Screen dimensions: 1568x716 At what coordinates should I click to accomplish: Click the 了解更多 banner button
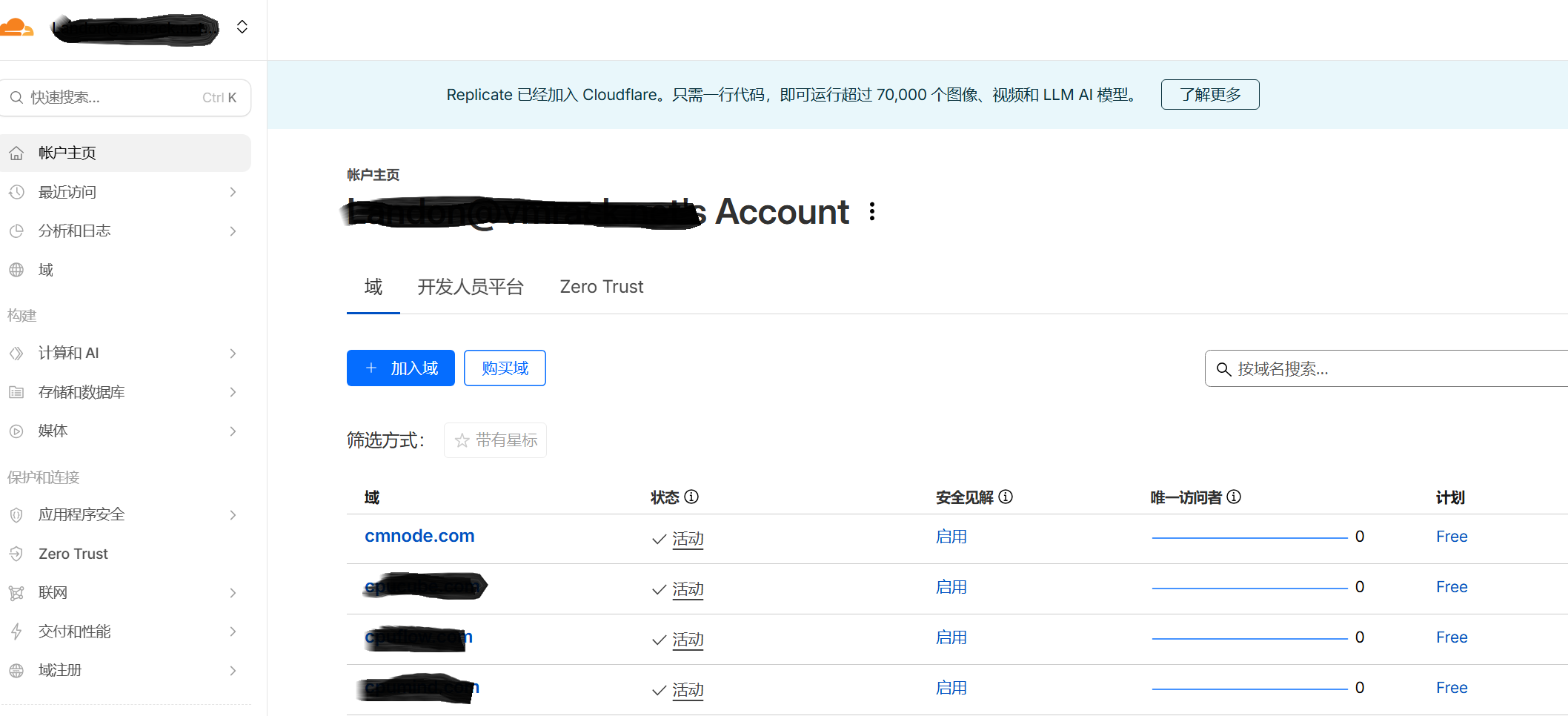[x=1209, y=95]
